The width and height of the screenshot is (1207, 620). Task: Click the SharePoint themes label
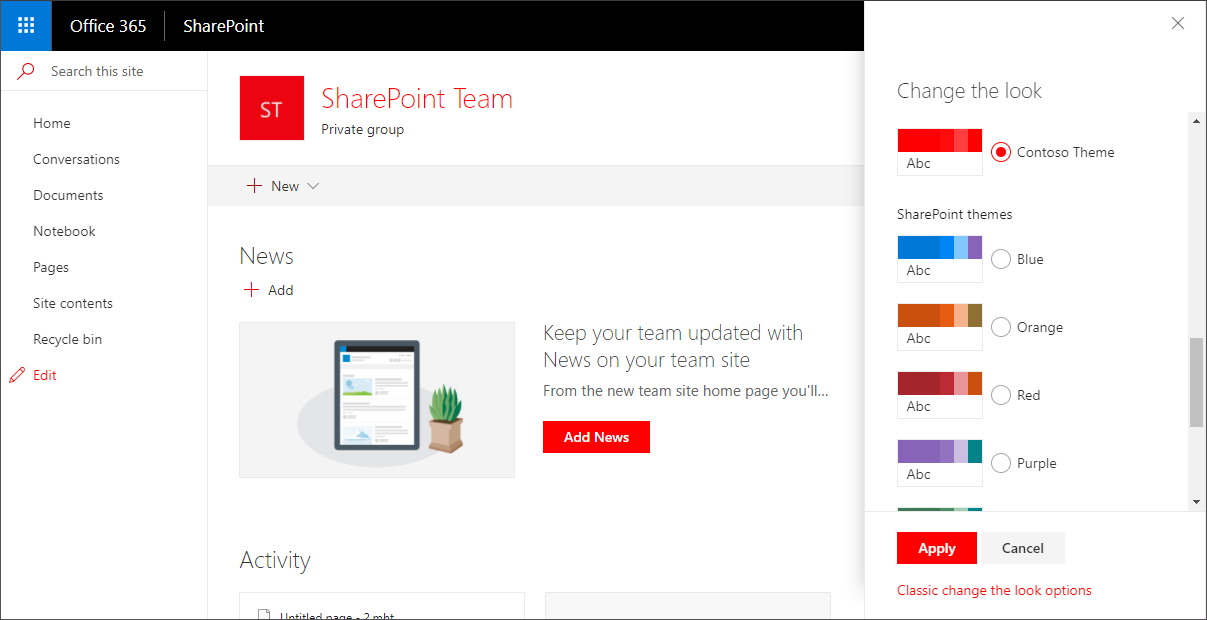pos(955,214)
